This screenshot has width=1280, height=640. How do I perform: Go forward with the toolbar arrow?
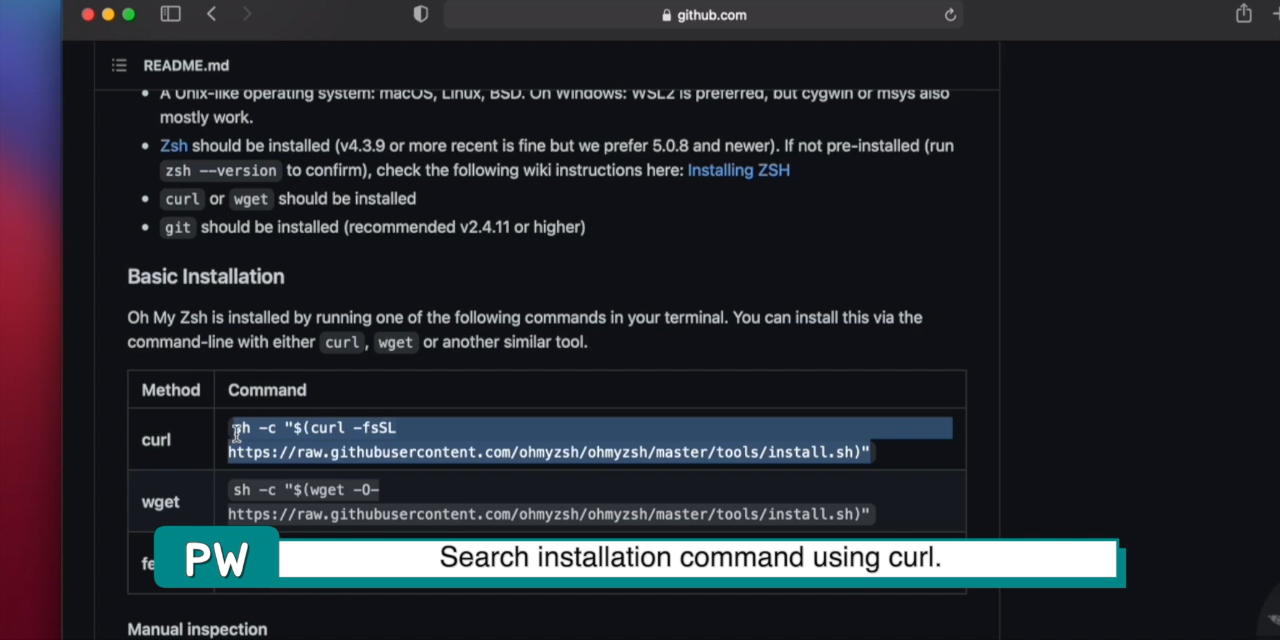tap(247, 14)
